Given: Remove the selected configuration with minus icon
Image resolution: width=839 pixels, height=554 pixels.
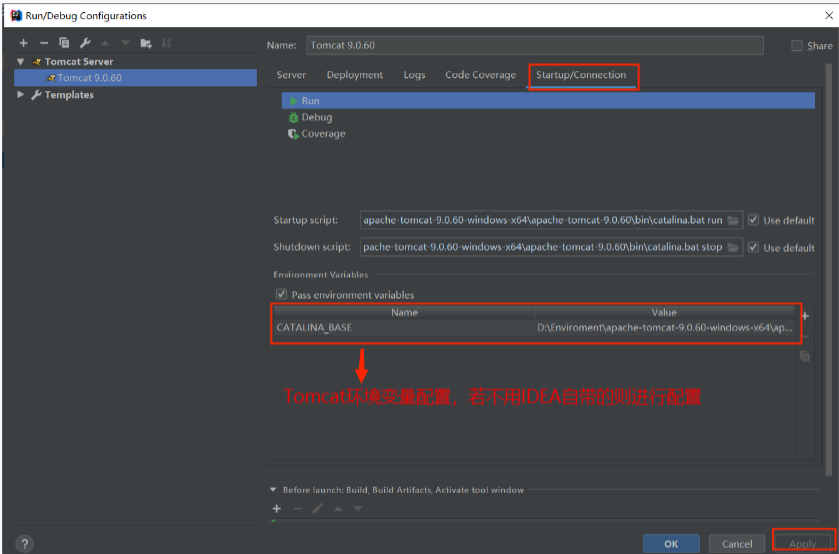Looking at the screenshot, I should pyautogui.click(x=44, y=43).
